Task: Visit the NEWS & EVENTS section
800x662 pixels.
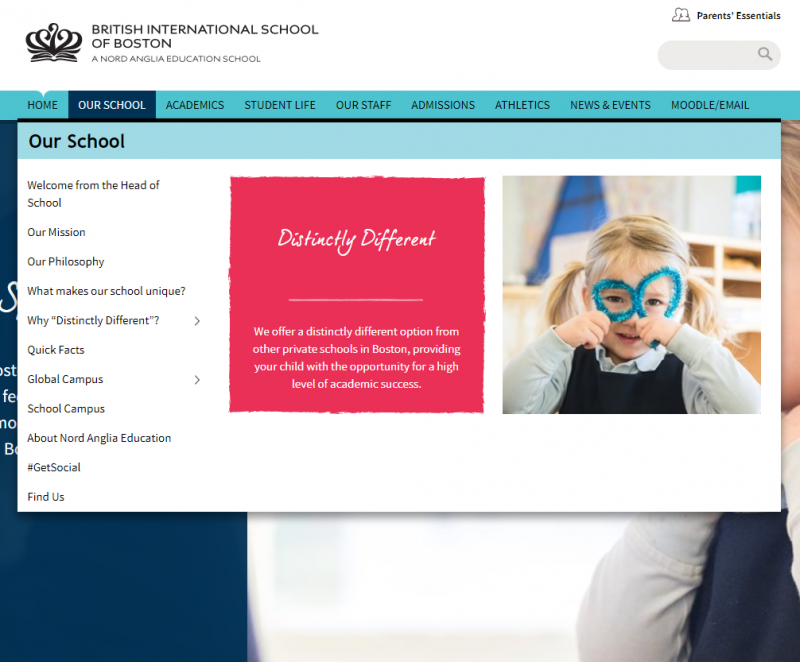Action: [x=610, y=104]
